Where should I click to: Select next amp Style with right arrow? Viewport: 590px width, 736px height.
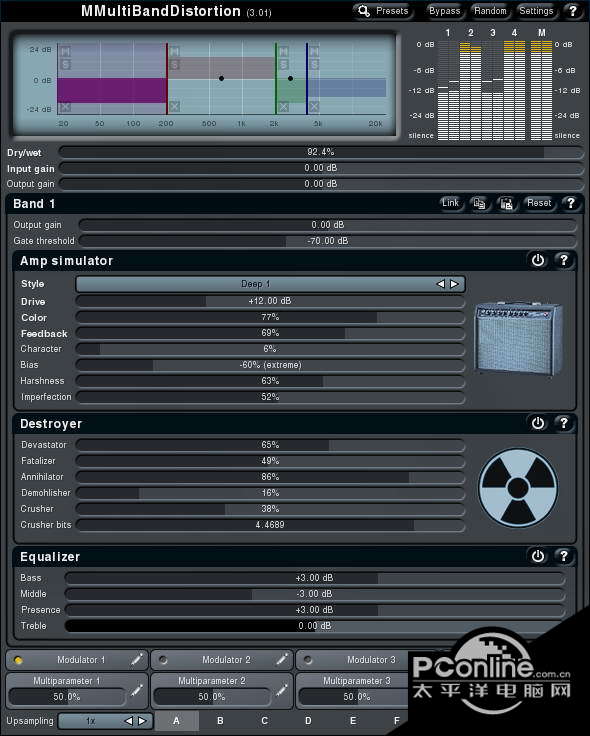454,284
